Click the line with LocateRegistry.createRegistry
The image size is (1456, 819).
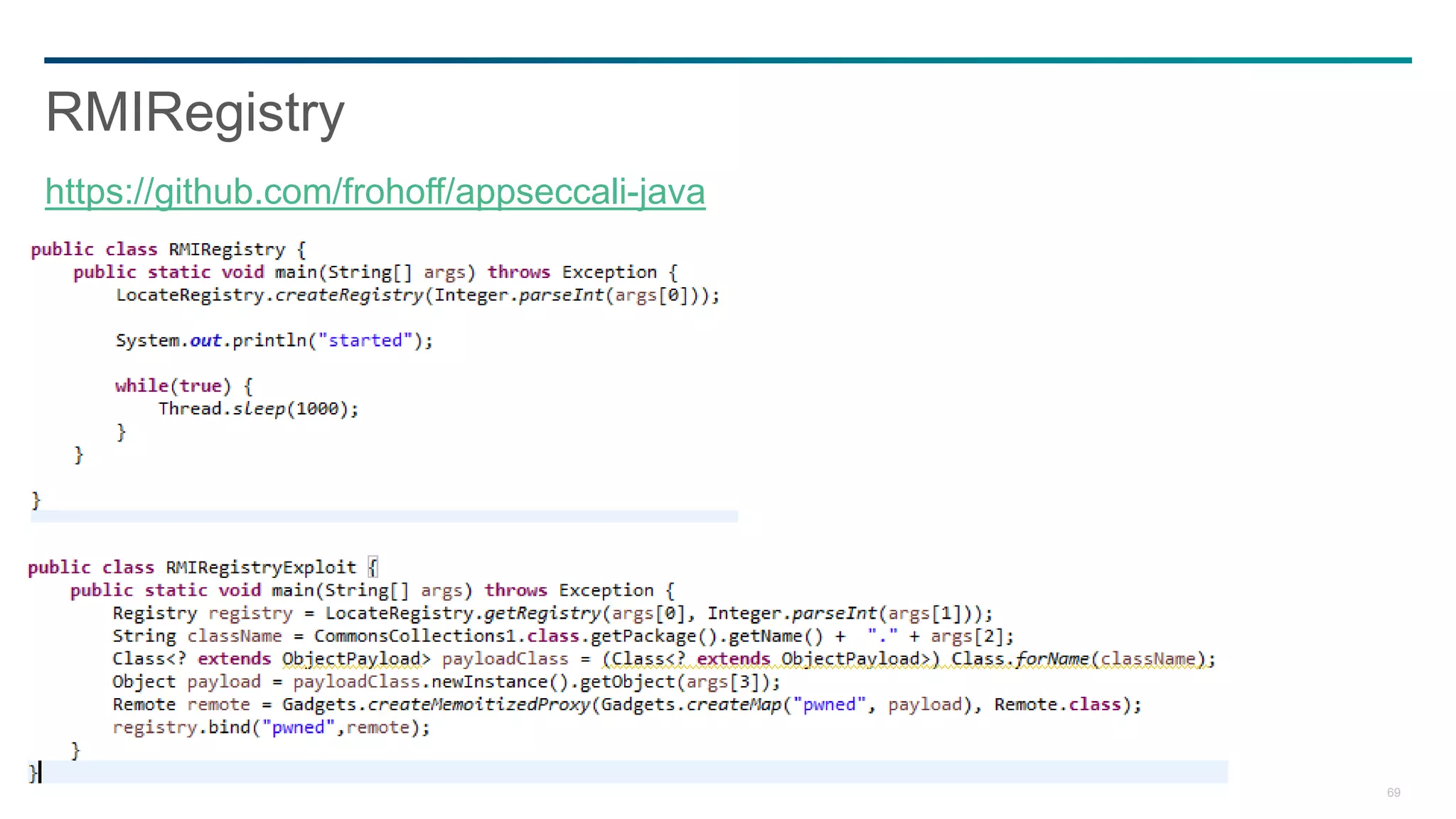(418, 295)
